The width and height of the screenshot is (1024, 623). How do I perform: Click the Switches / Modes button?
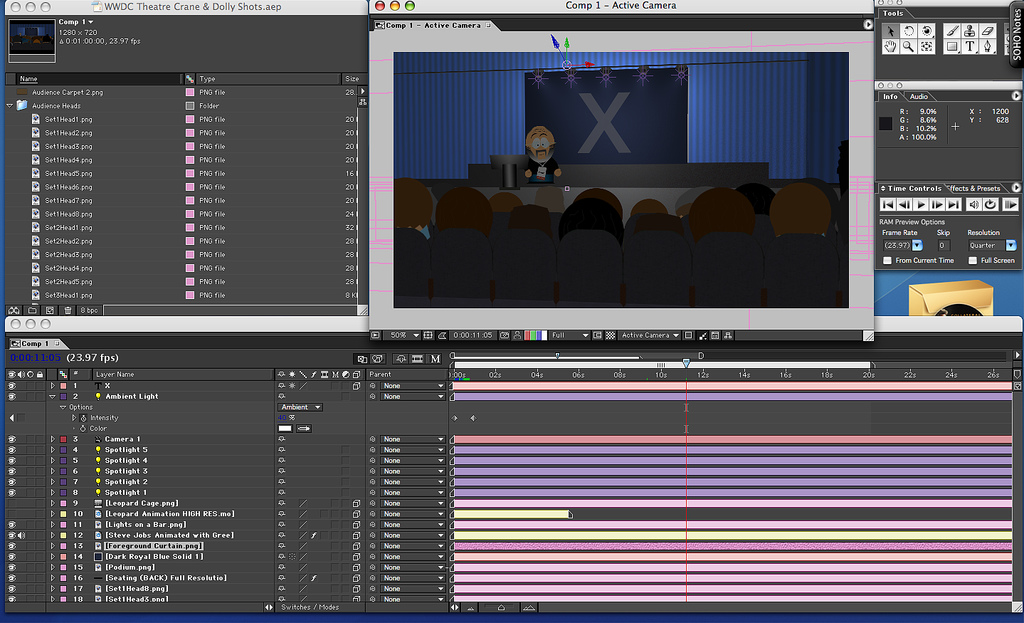click(x=310, y=607)
